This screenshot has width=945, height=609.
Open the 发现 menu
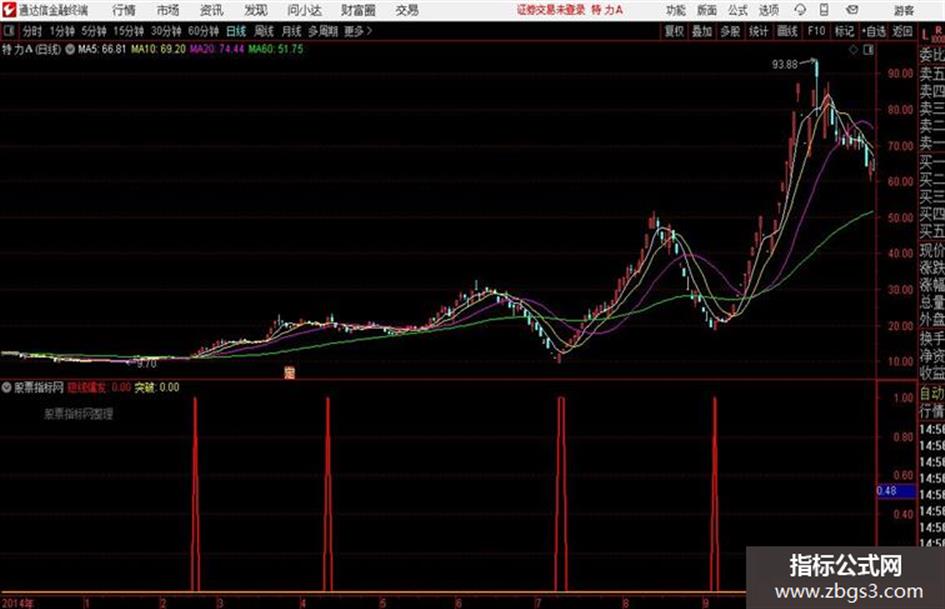pyautogui.click(x=256, y=10)
